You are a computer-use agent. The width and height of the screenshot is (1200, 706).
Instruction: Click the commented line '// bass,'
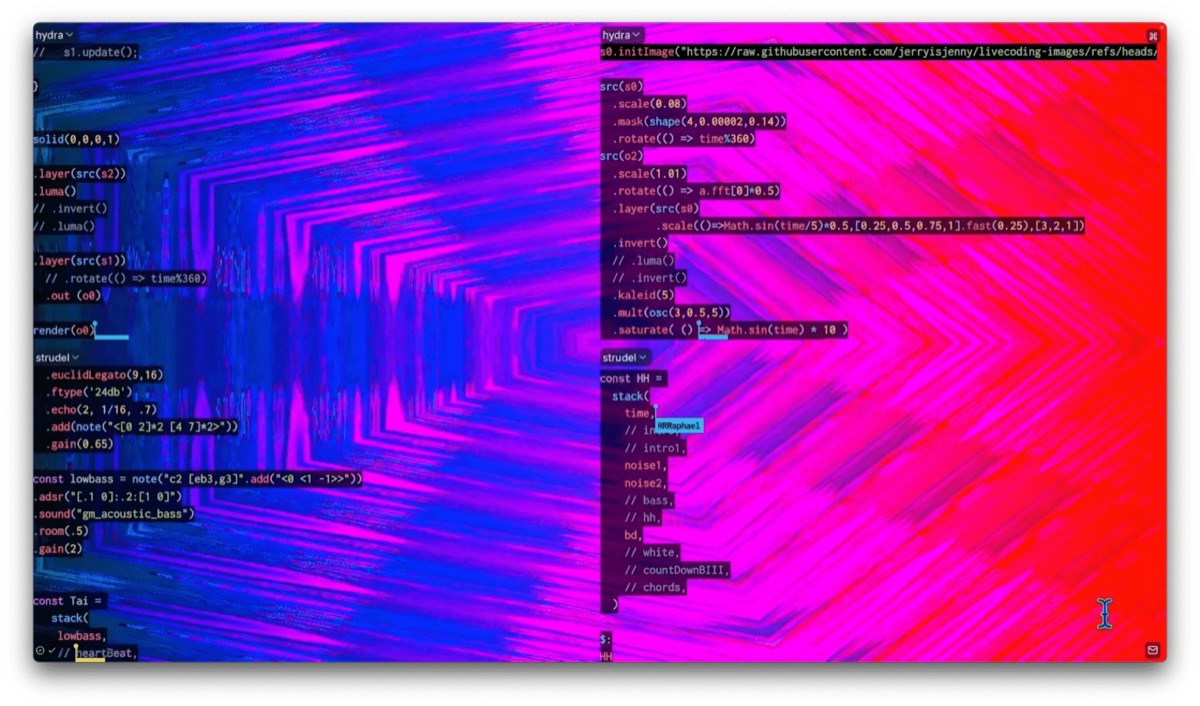[x=649, y=500]
